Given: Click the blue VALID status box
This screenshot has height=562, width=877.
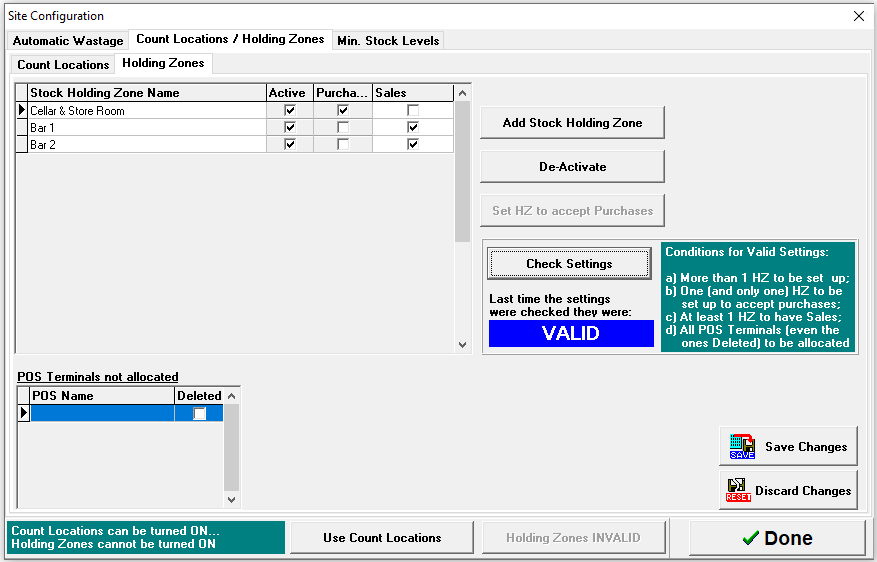Looking at the screenshot, I should point(571,334).
